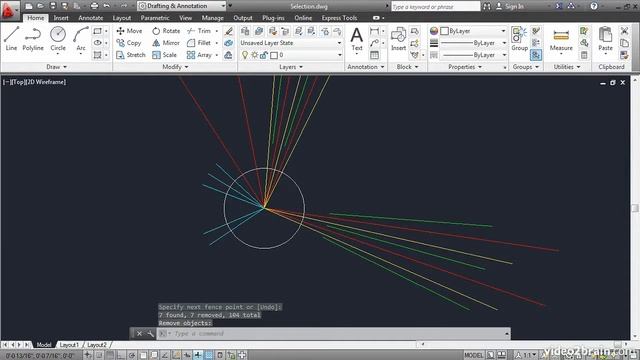Open the Insert ribbon tab
The height and width of the screenshot is (360, 640).
[61, 18]
